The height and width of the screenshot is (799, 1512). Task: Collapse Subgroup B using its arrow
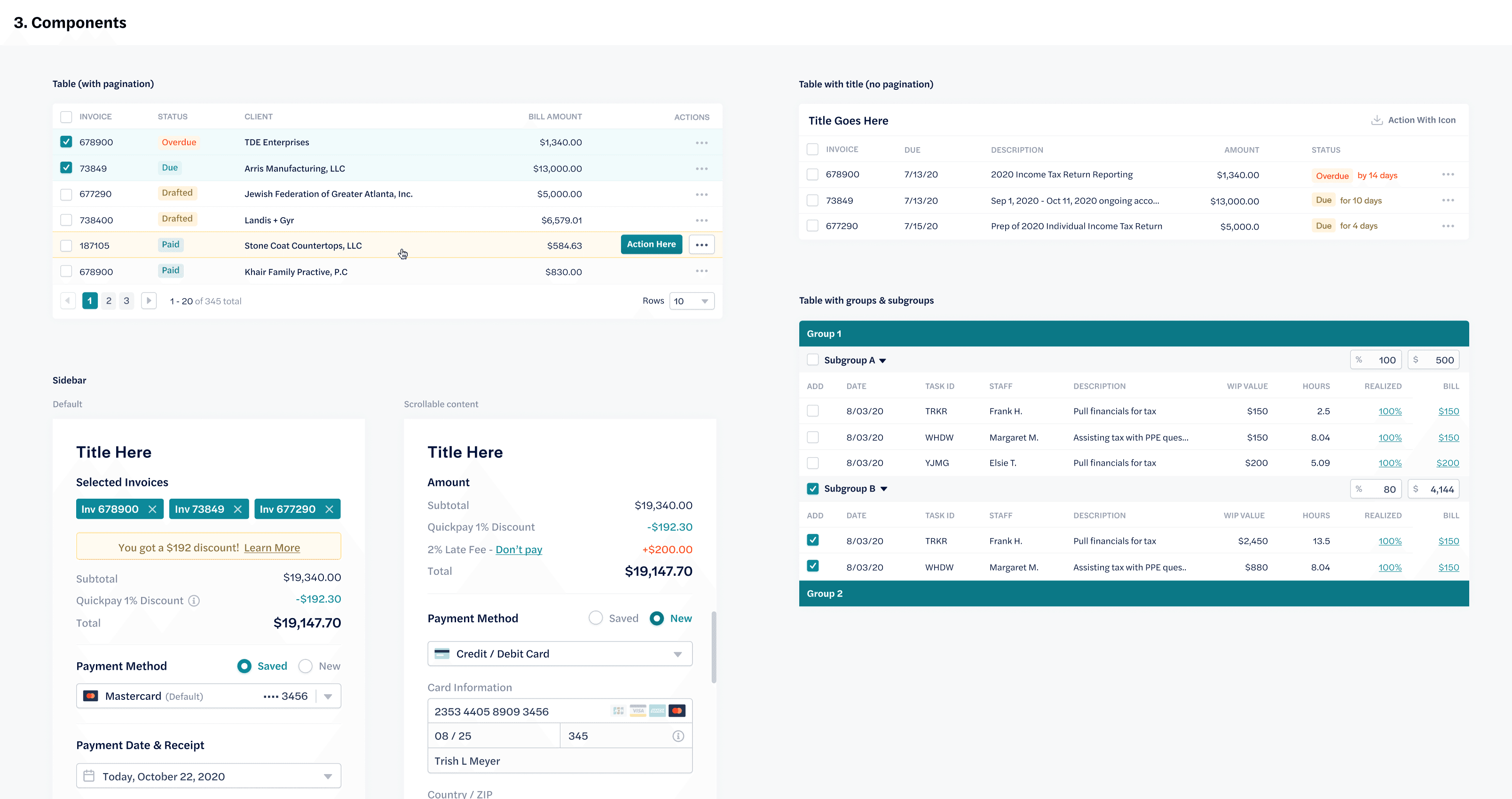(884, 489)
